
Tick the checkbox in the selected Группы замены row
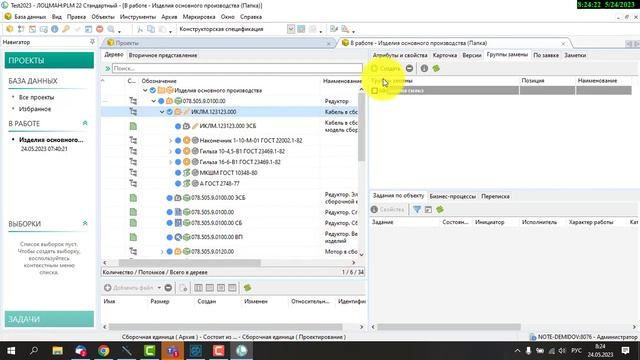(375, 91)
